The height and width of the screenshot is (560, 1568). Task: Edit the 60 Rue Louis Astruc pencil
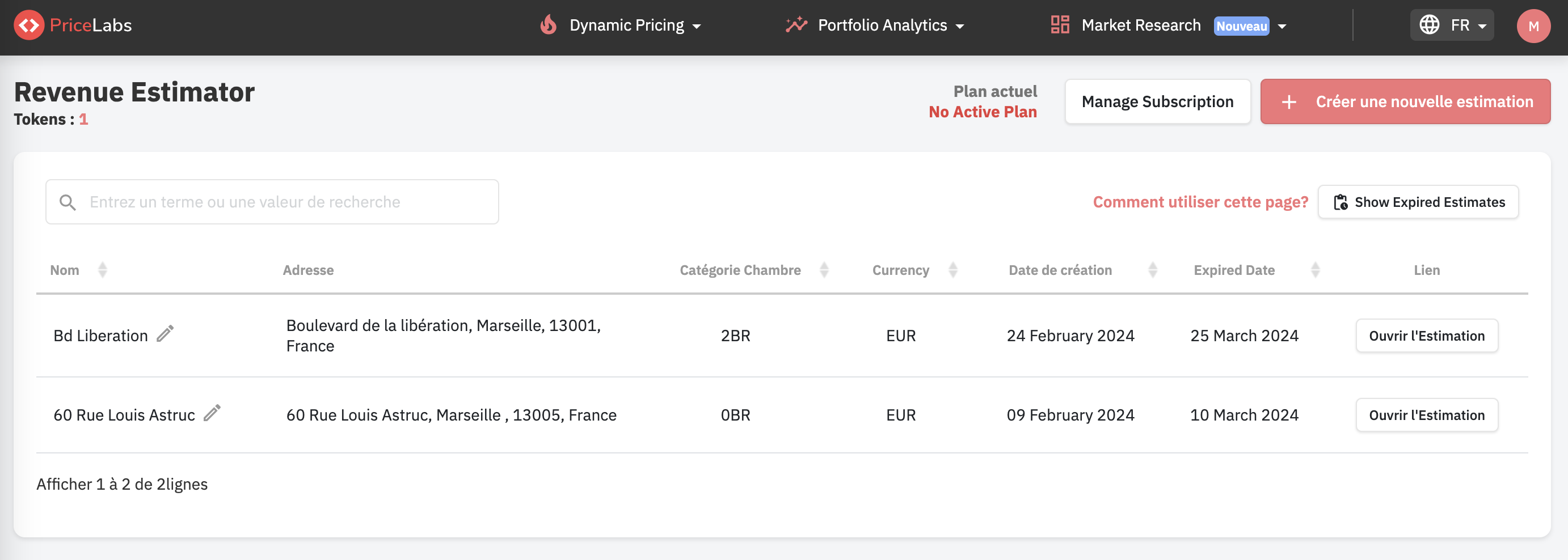click(212, 413)
